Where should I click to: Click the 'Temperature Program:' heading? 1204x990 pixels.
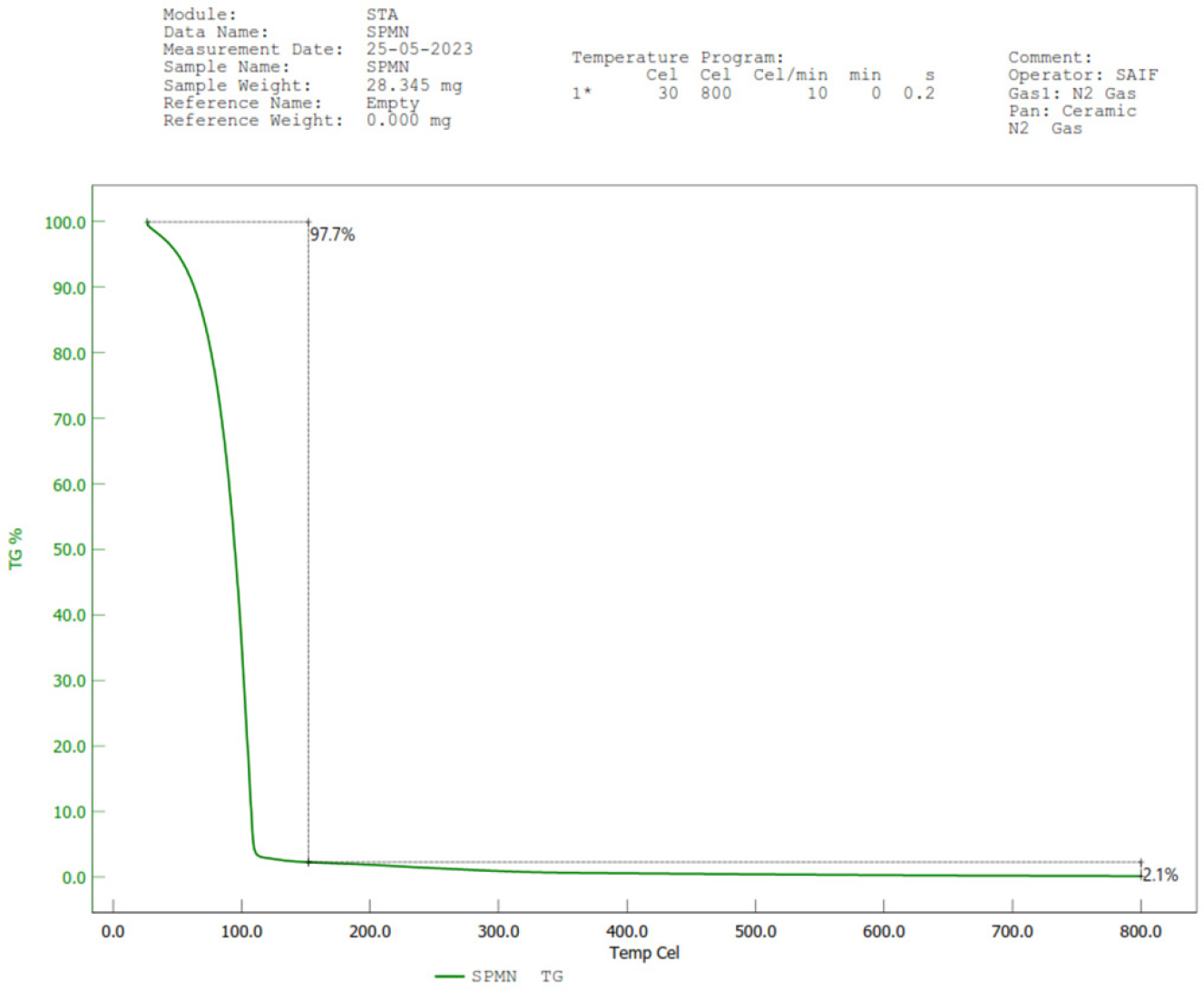click(677, 58)
